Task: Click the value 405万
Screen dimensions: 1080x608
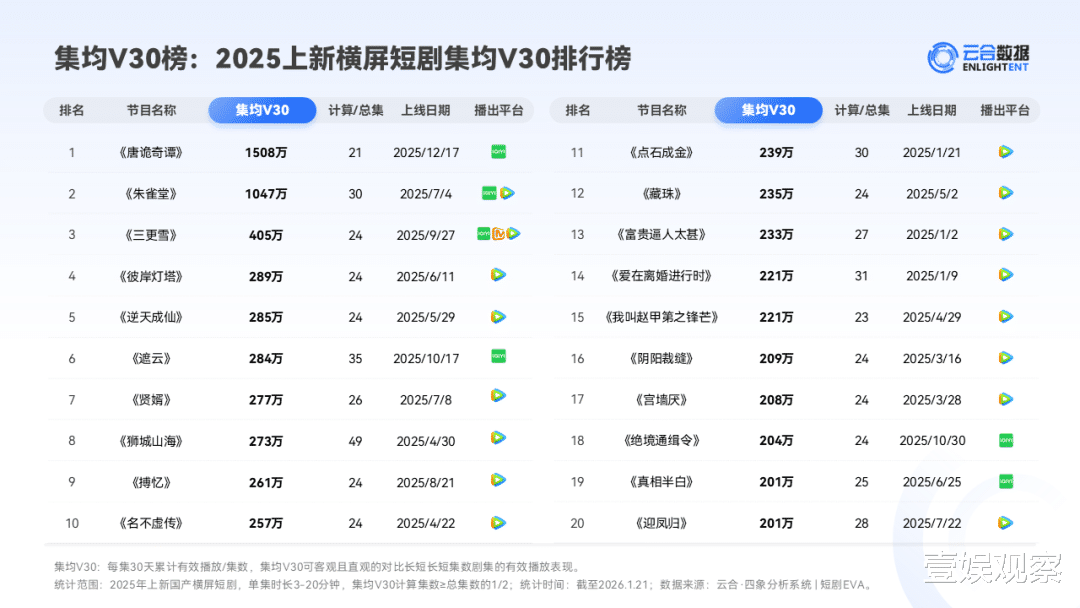Action: (266, 235)
